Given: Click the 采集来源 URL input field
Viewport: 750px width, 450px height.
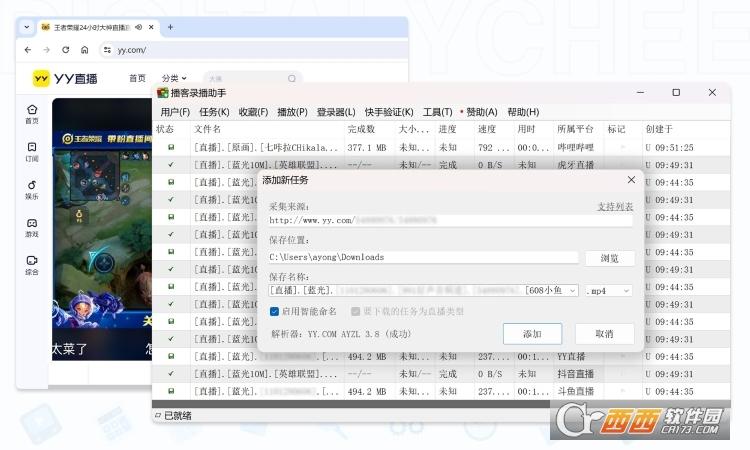Looking at the screenshot, I should [x=450, y=220].
